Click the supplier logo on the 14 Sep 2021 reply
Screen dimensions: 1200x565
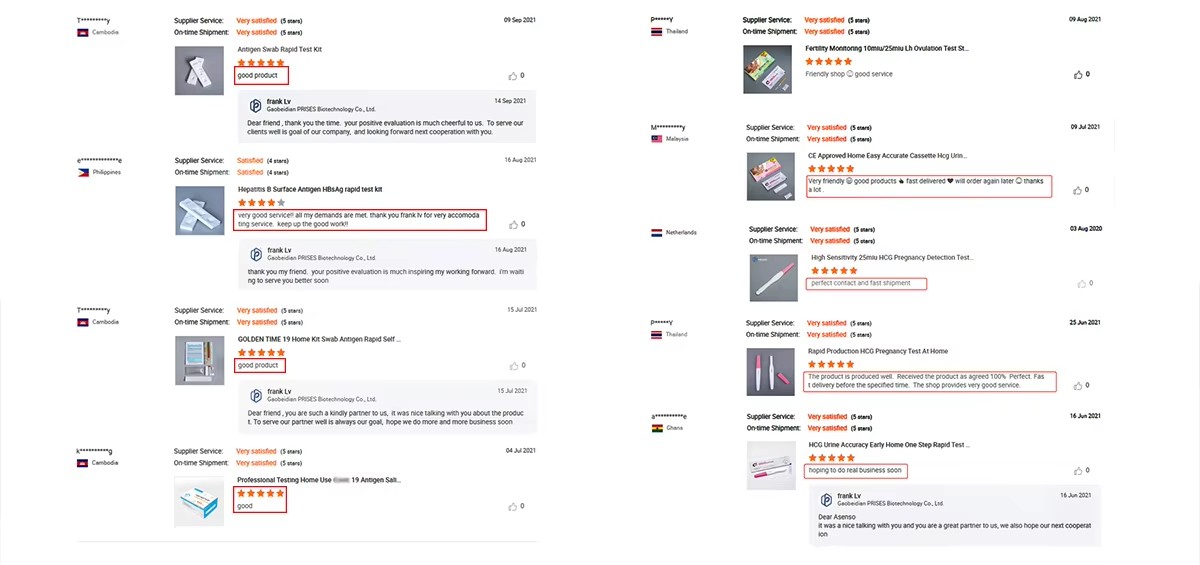[x=255, y=105]
